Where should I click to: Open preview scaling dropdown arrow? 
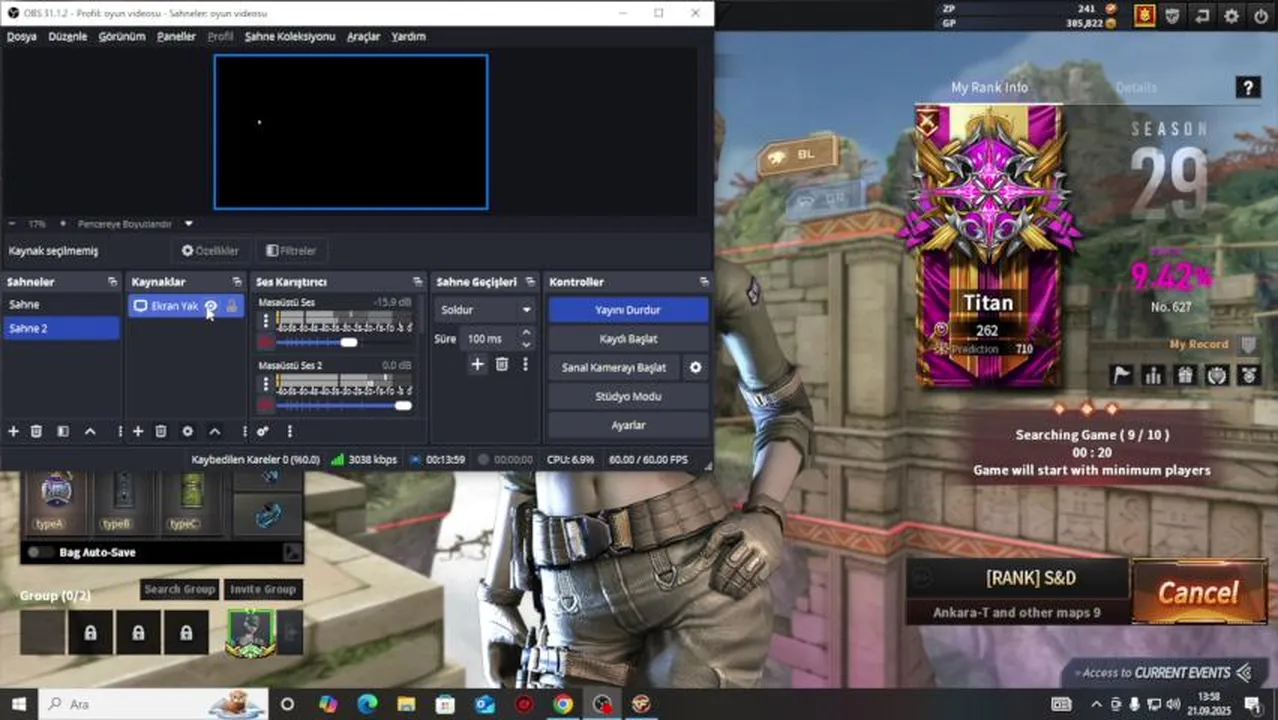pos(188,224)
